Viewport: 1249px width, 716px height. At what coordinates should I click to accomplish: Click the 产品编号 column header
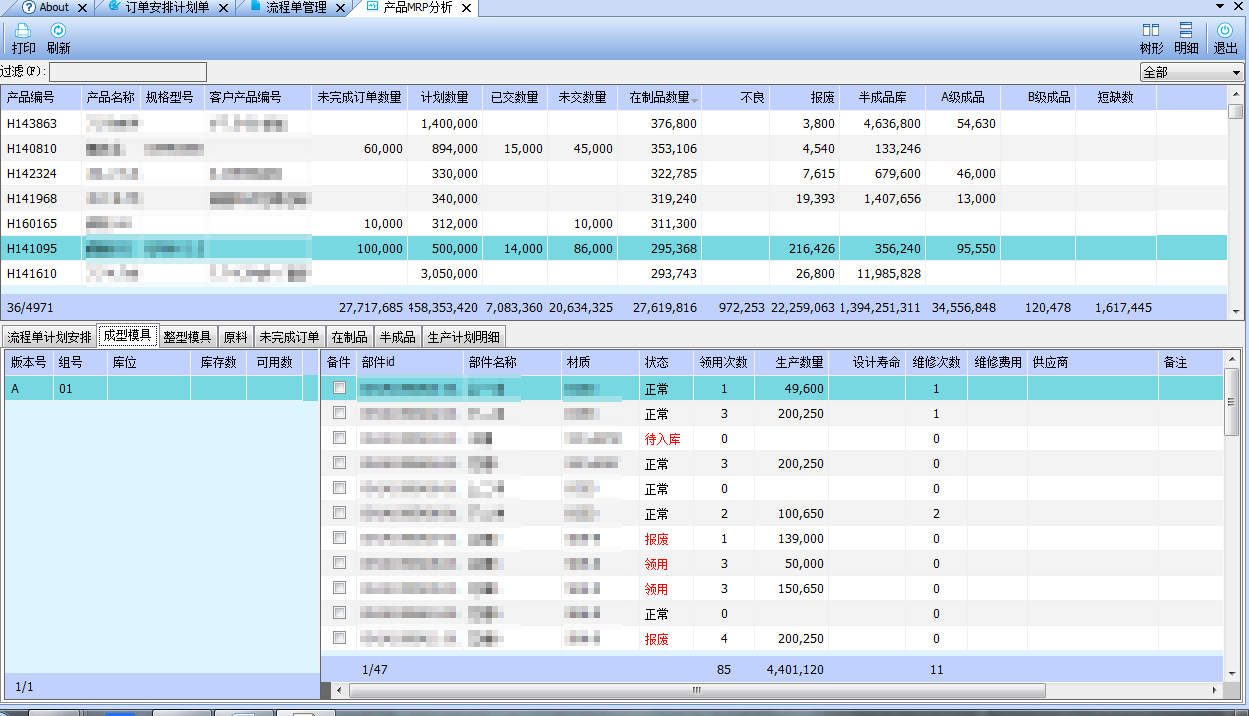point(31,98)
